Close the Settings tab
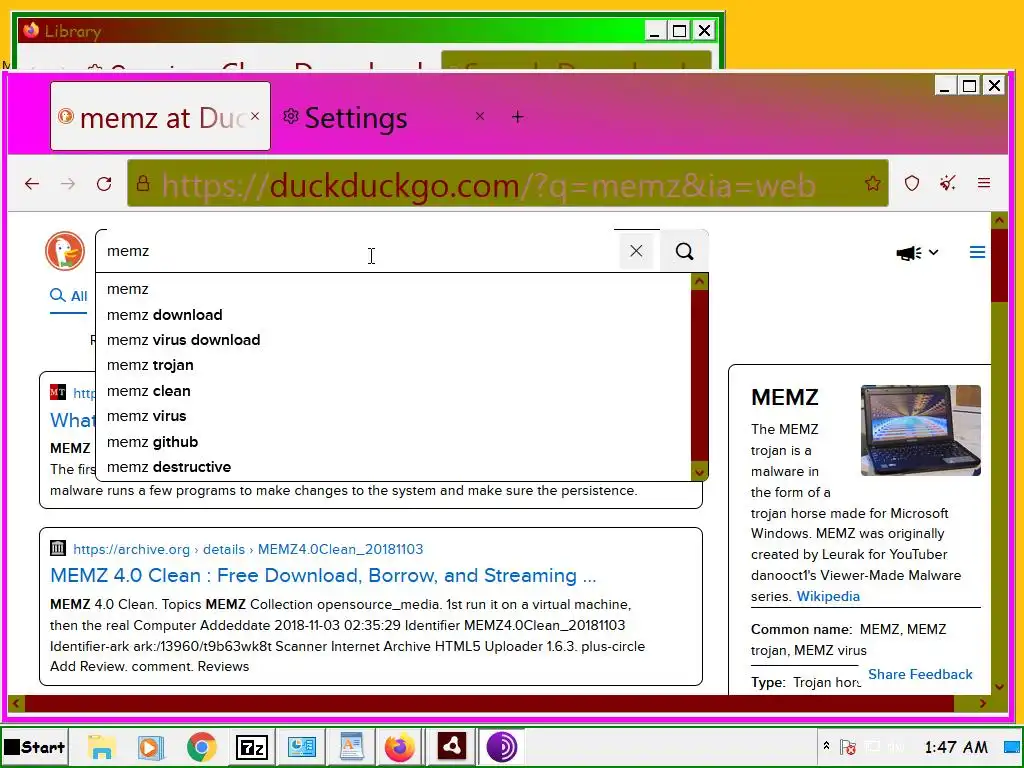 click(480, 116)
